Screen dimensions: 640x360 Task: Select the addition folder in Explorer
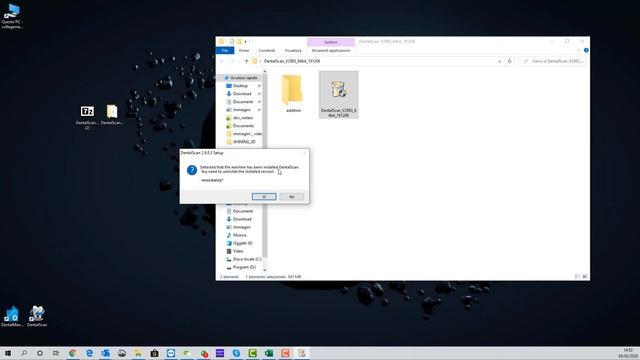(x=293, y=93)
